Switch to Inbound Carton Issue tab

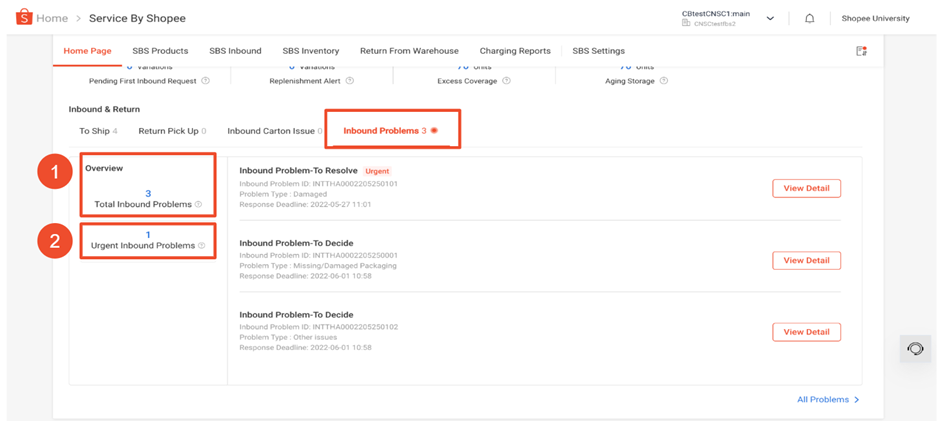coord(275,131)
